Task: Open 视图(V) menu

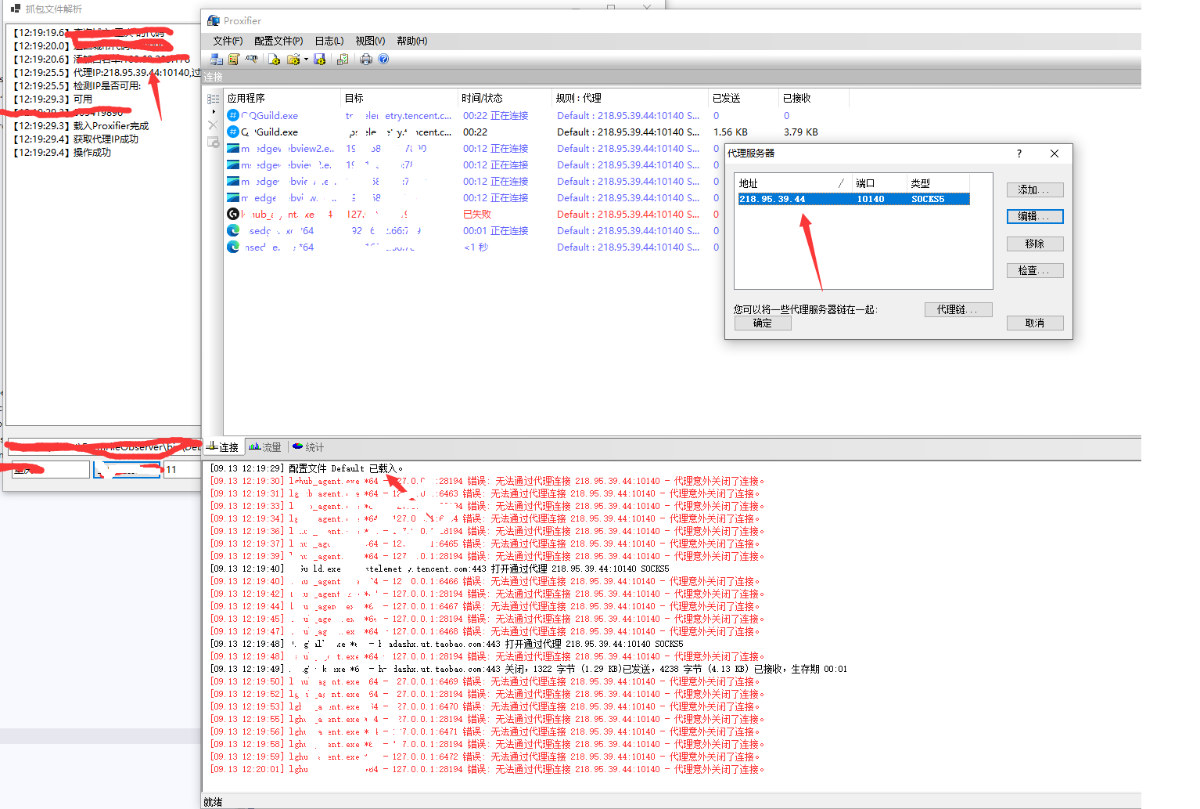Action: 370,41
